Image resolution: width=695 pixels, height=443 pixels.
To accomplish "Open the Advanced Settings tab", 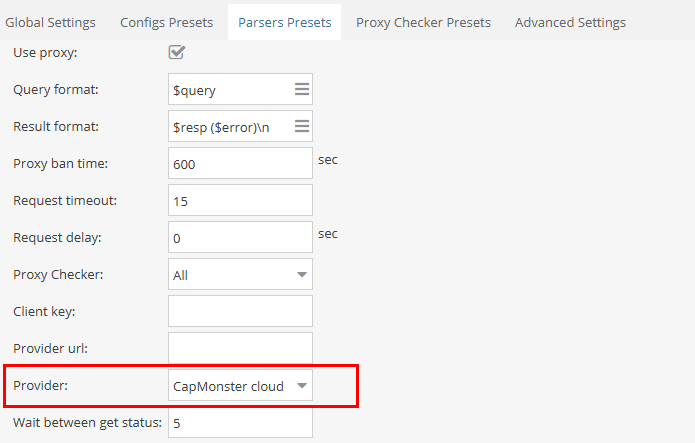I will tap(570, 23).
